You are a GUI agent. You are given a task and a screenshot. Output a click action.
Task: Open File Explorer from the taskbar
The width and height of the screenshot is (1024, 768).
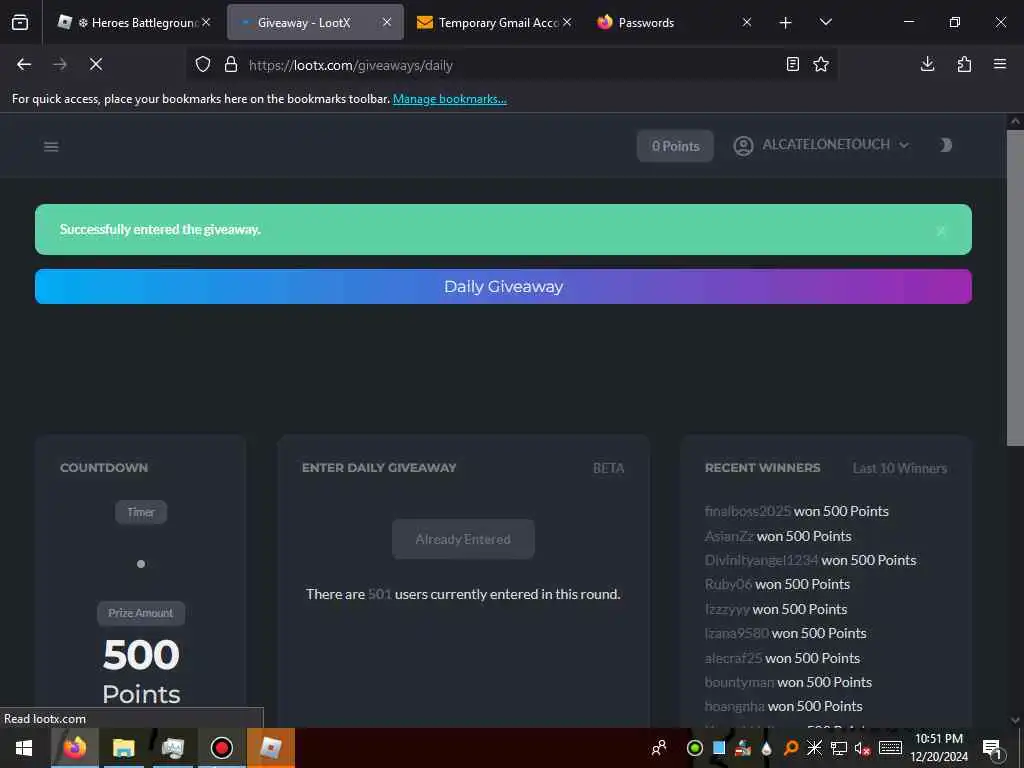pyautogui.click(x=123, y=748)
